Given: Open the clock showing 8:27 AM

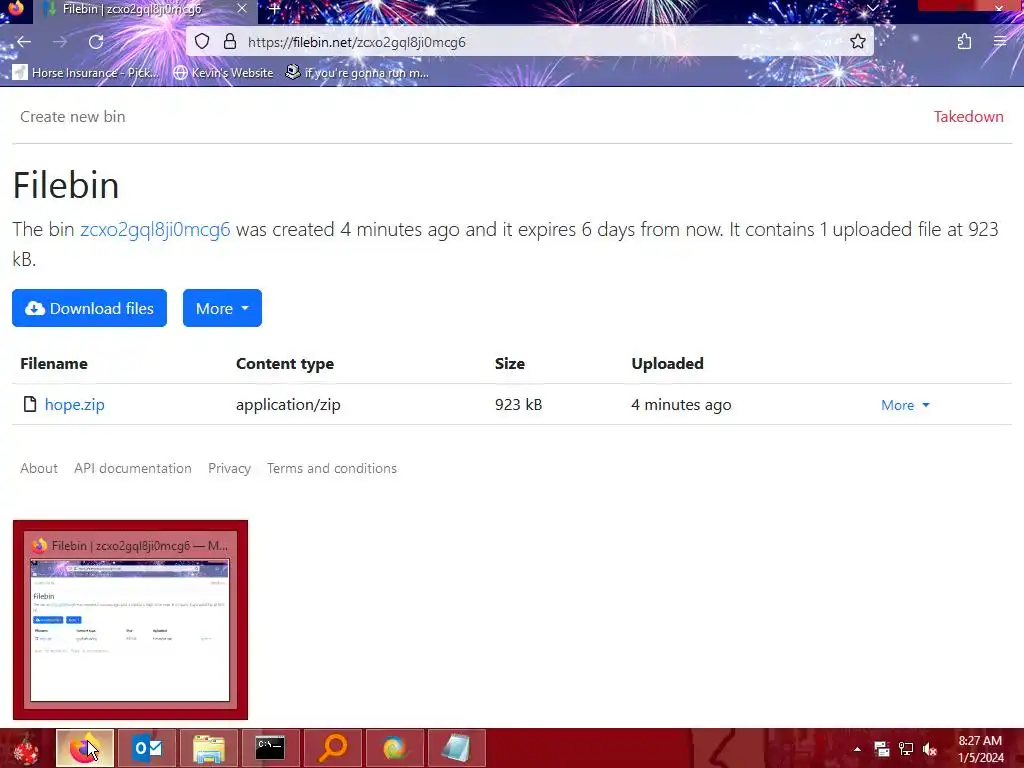Looking at the screenshot, I should pos(980,749).
